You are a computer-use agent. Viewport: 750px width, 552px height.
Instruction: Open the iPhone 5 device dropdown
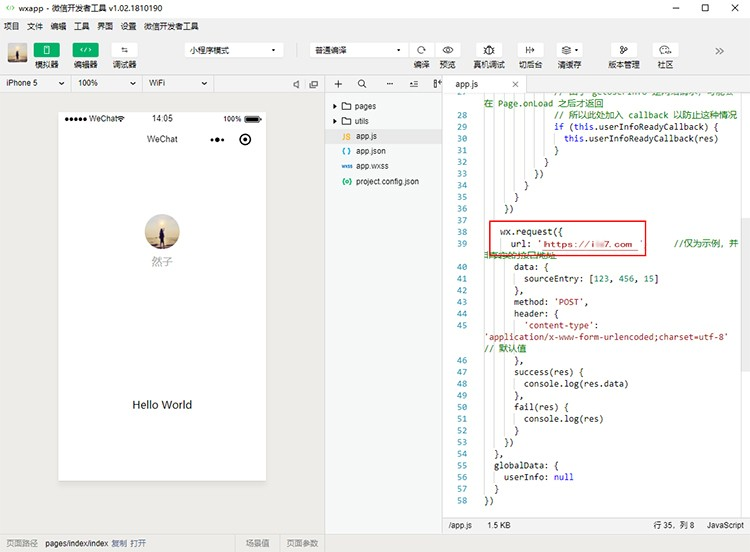tap(34, 83)
